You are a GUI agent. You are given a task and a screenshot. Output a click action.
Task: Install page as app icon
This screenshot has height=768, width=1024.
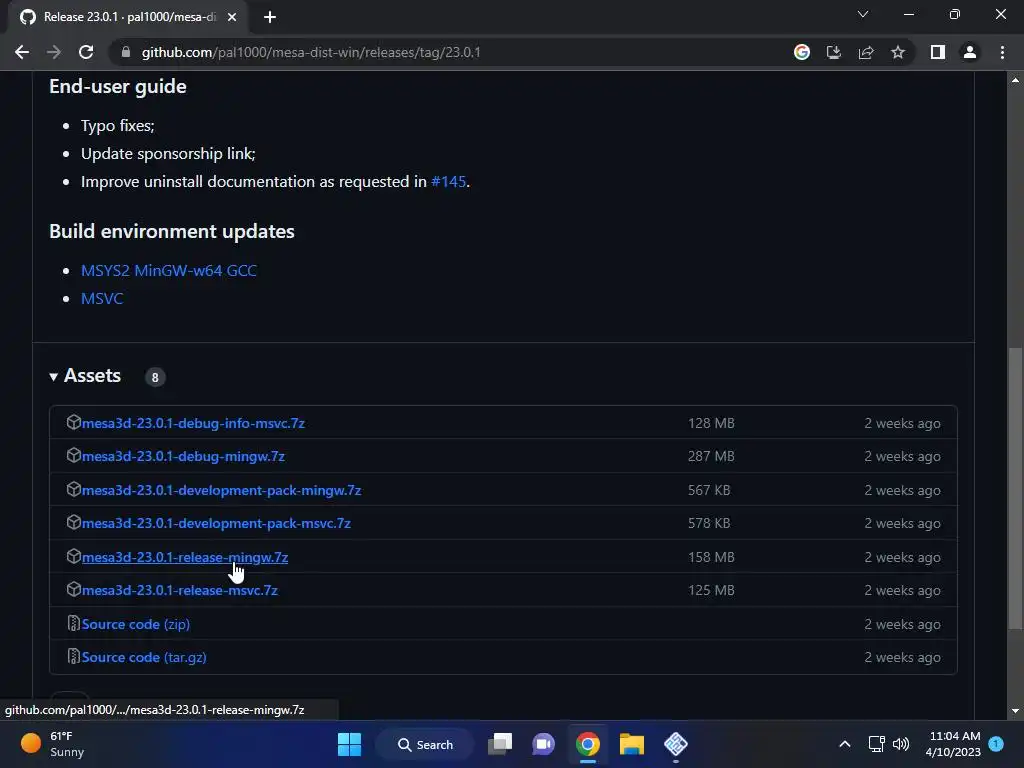[833, 52]
